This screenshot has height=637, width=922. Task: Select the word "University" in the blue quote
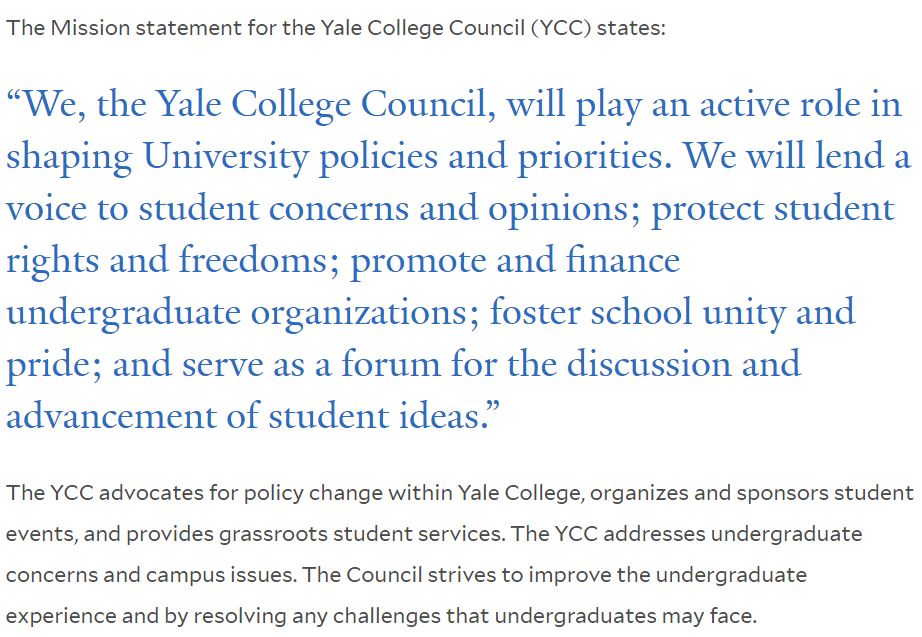pos(225,158)
